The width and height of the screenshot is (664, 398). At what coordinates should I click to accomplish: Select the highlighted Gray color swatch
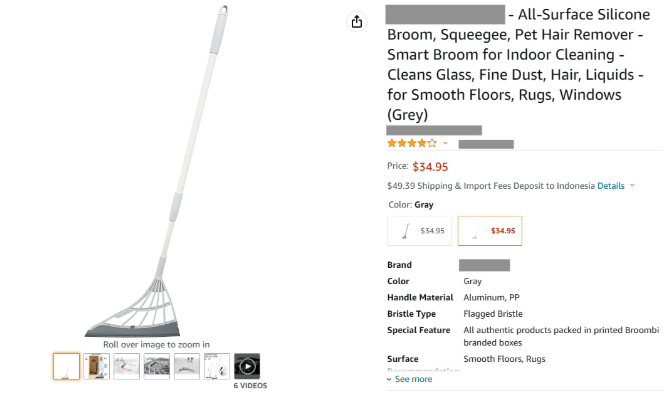[x=490, y=231]
